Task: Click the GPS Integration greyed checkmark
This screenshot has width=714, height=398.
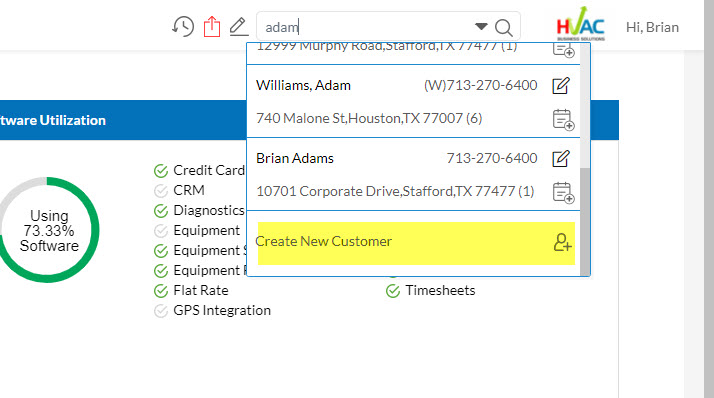Action: tap(161, 311)
